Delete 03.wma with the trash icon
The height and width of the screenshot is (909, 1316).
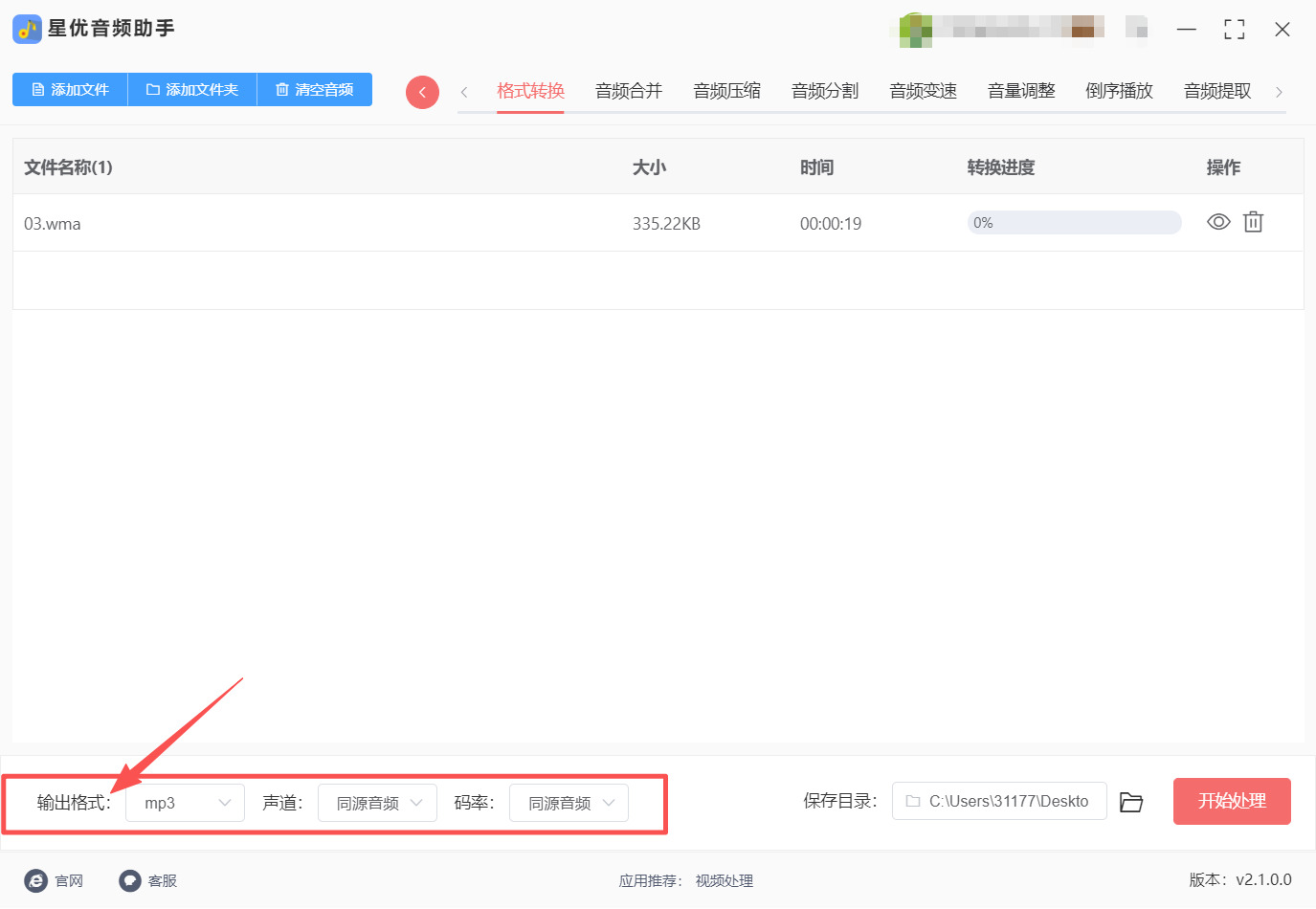pyautogui.click(x=1253, y=221)
